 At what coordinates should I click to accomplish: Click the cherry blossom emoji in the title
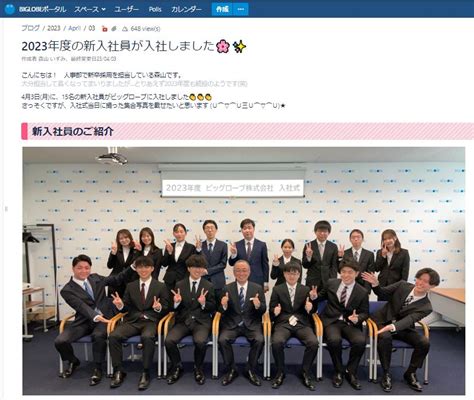click(223, 46)
